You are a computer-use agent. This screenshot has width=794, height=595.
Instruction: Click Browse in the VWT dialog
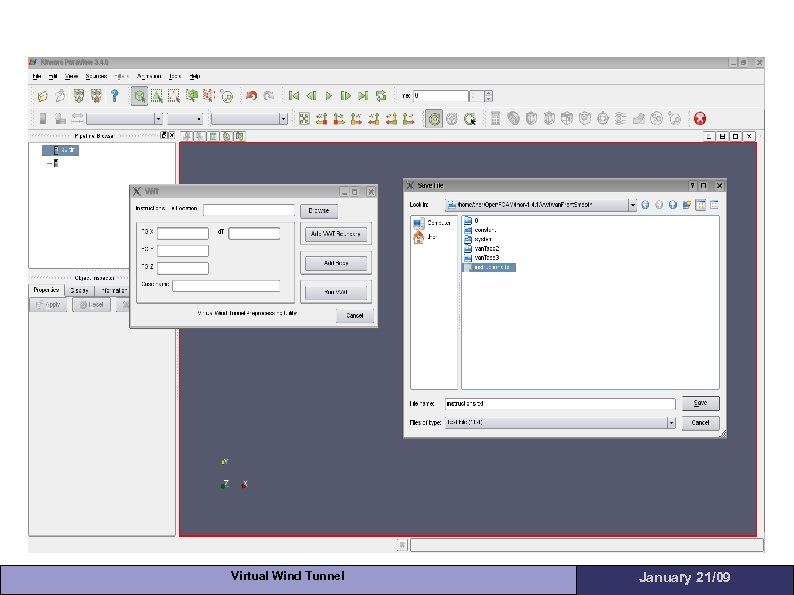[319, 211]
